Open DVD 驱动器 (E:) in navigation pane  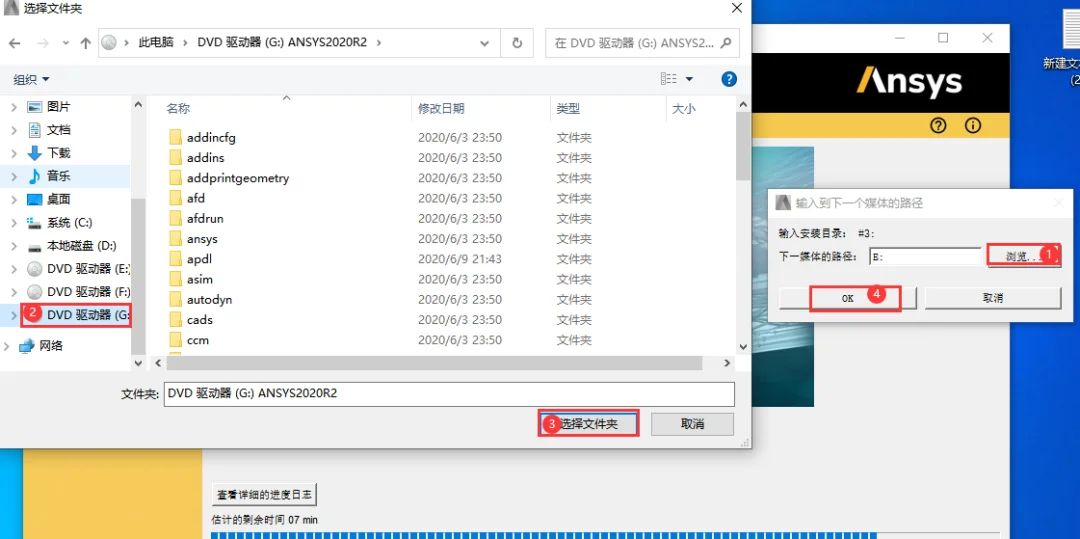pos(88,268)
